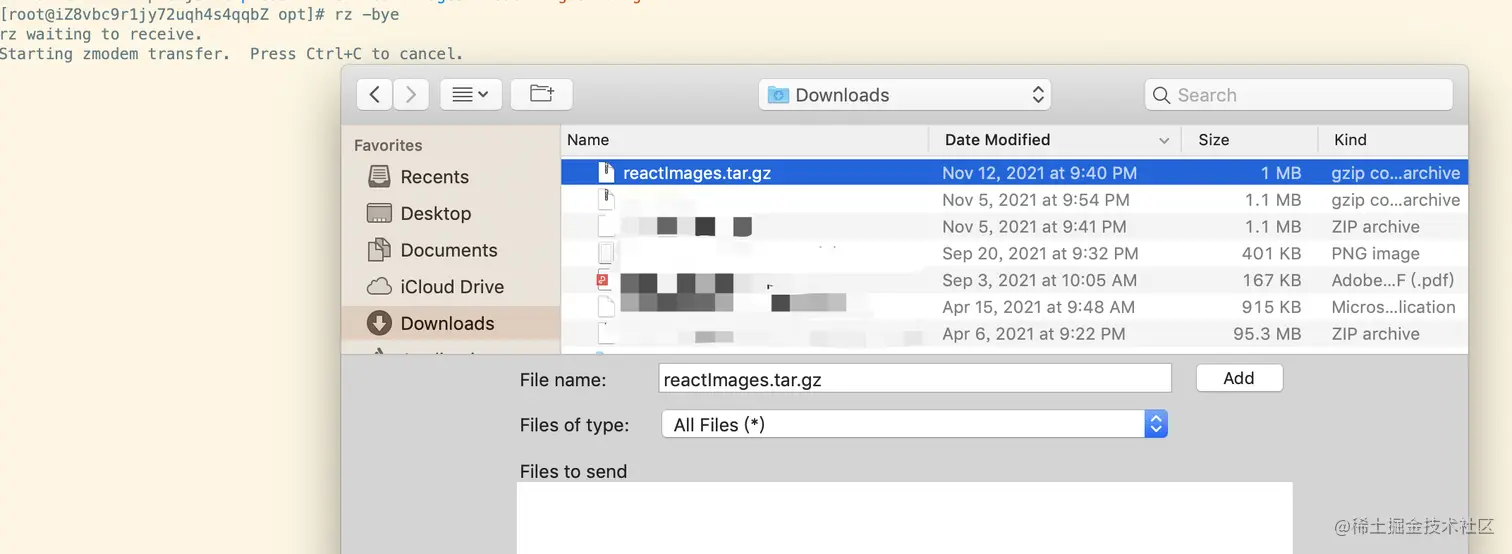Click the Documents sidebar icon

click(x=379, y=250)
